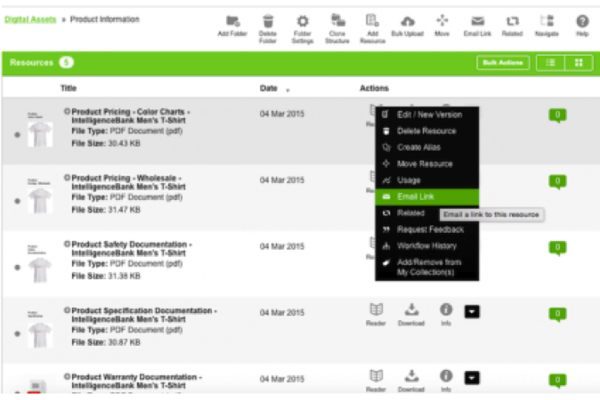Select Move Resource menu entry
The height and width of the screenshot is (400, 600).
[427, 164]
